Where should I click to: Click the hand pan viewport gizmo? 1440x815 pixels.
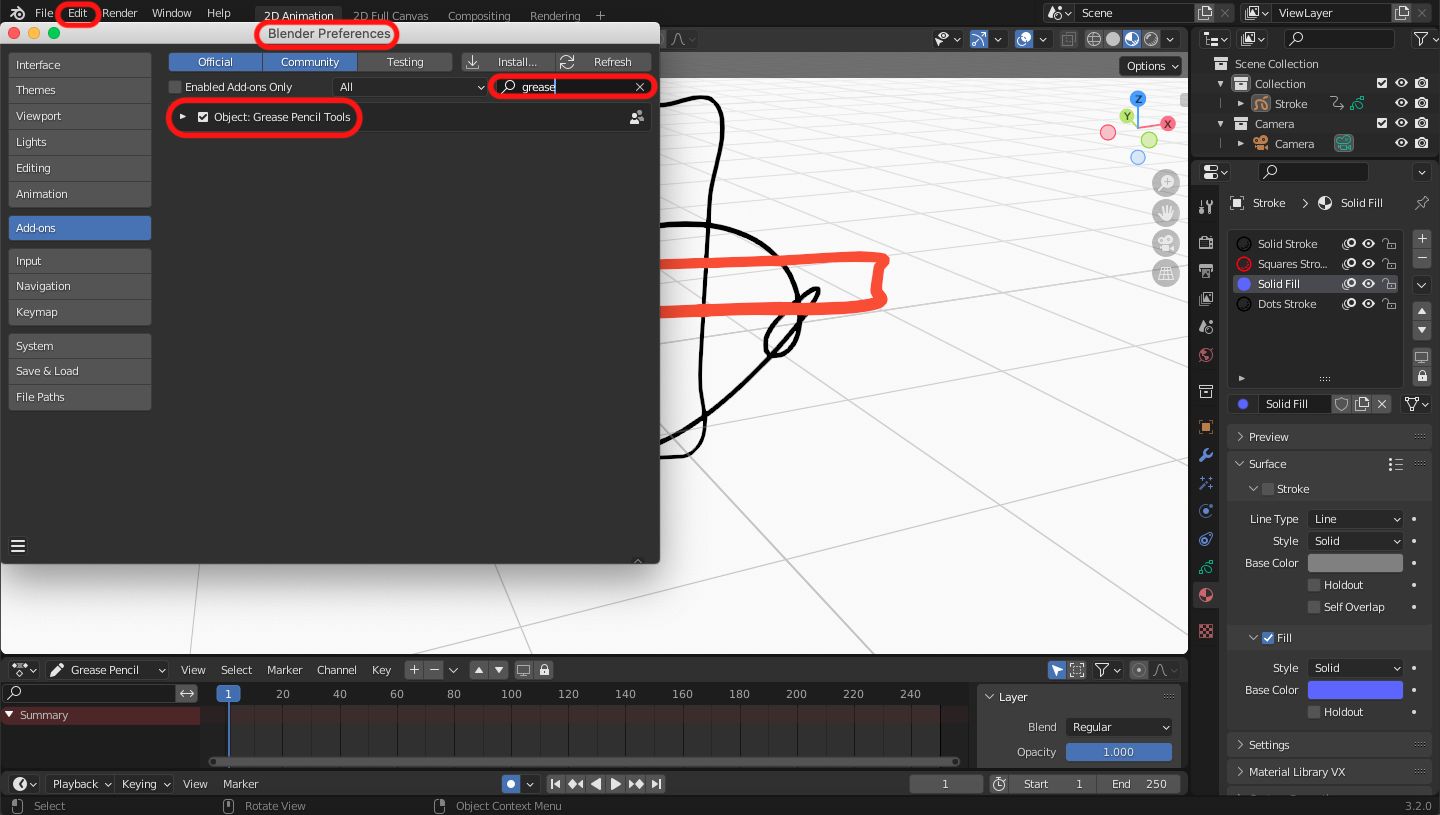(x=1165, y=212)
